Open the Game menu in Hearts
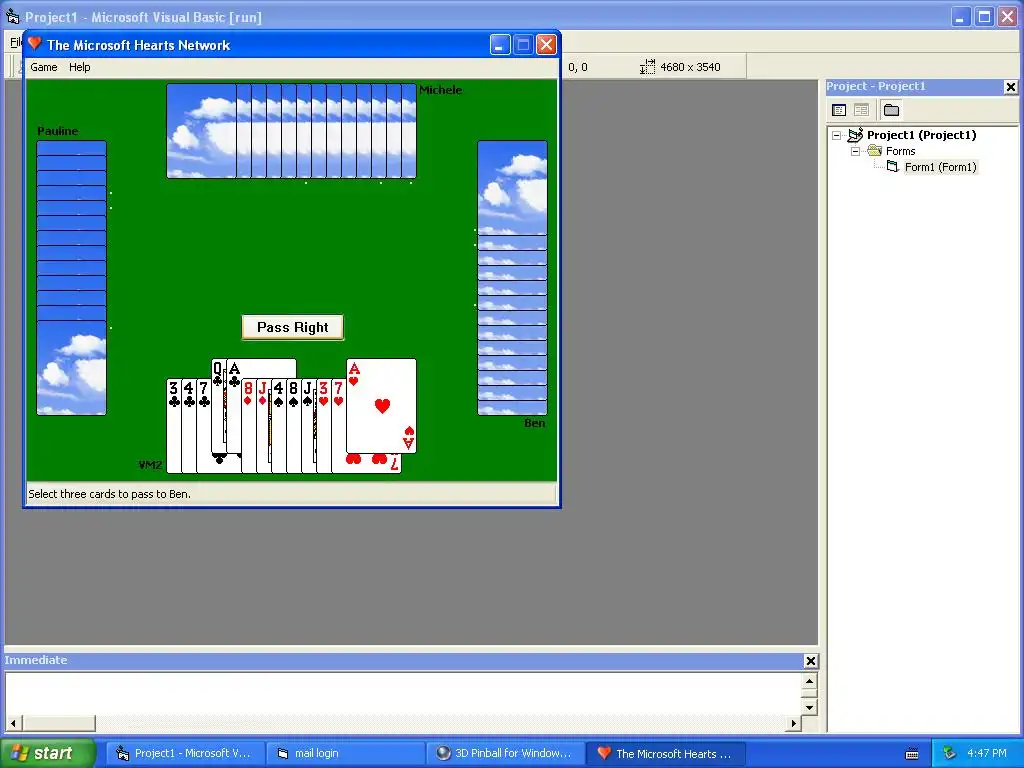 pyautogui.click(x=44, y=67)
